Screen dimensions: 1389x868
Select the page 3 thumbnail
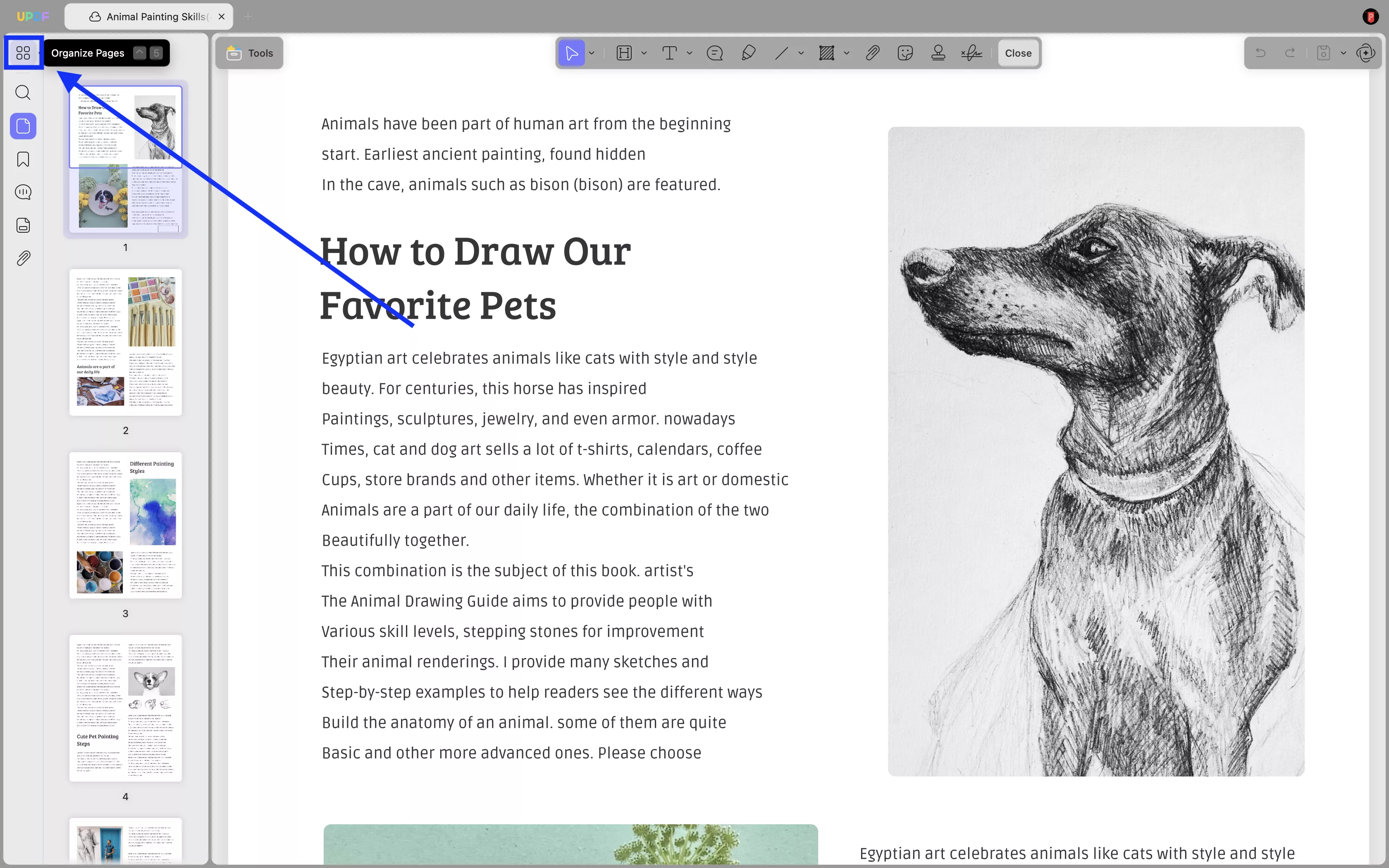[x=125, y=525]
